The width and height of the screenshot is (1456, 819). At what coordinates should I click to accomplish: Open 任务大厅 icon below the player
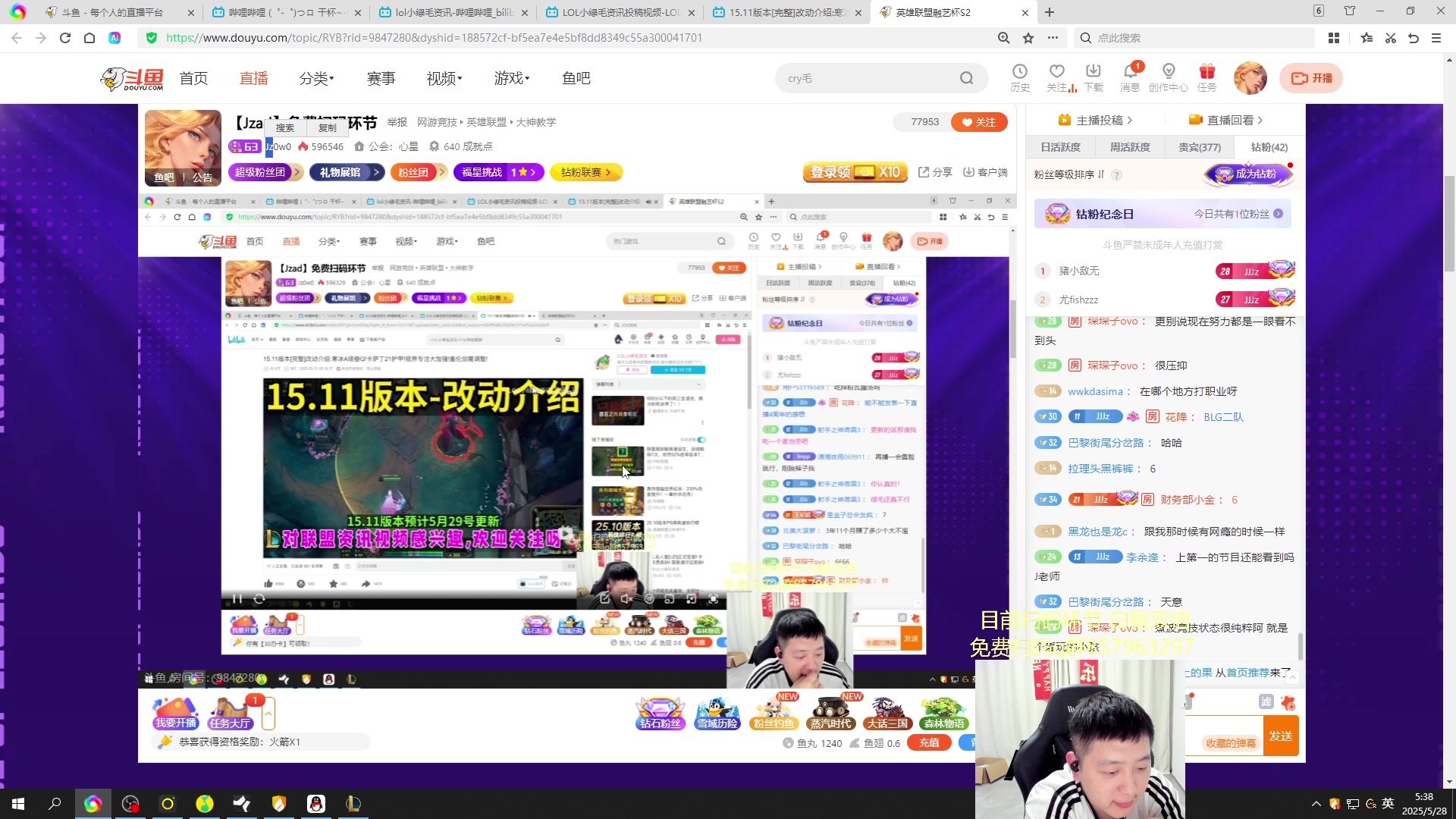(231, 713)
